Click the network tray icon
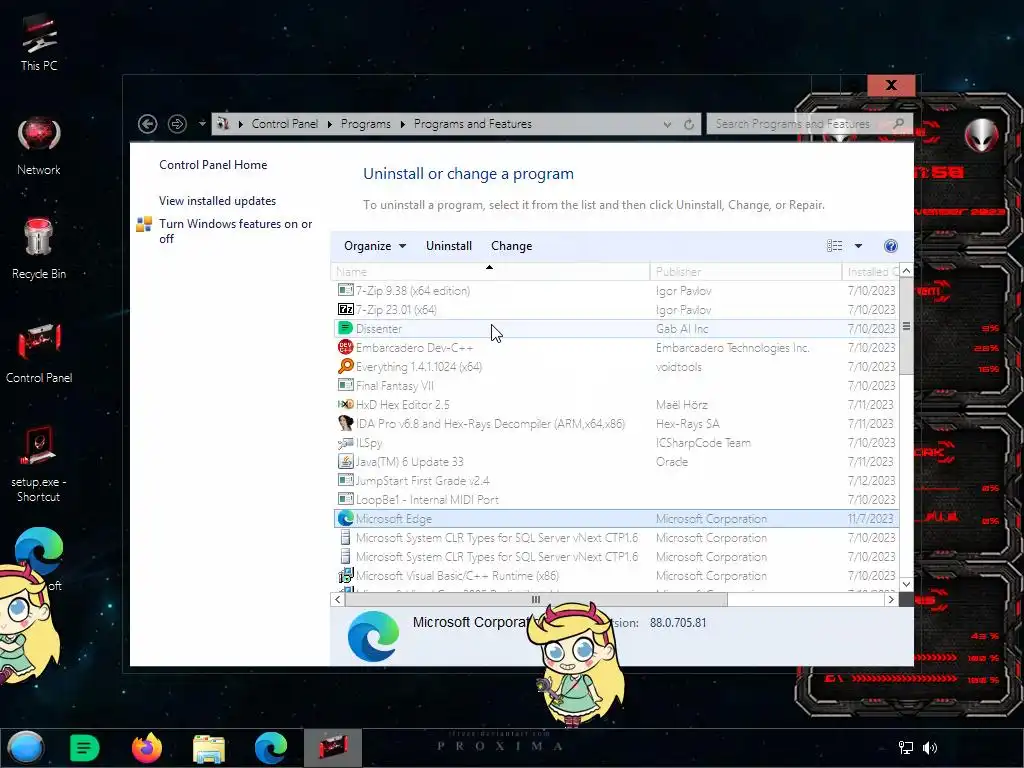This screenshot has width=1024, height=768. tap(905, 748)
